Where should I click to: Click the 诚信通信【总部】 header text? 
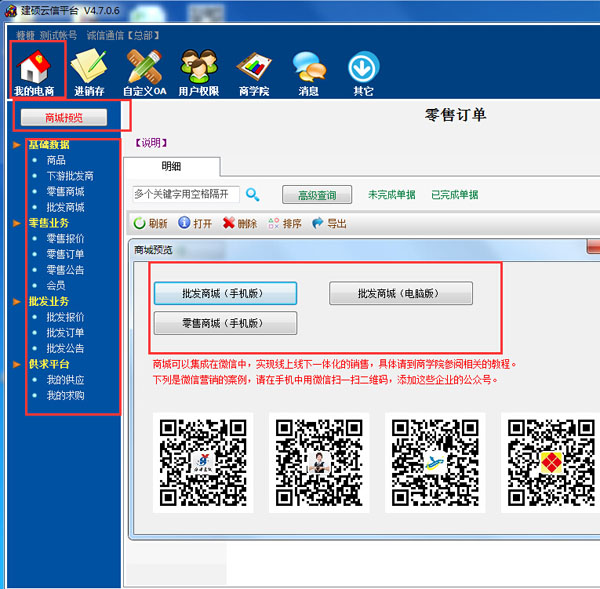pyautogui.click(x=123, y=36)
